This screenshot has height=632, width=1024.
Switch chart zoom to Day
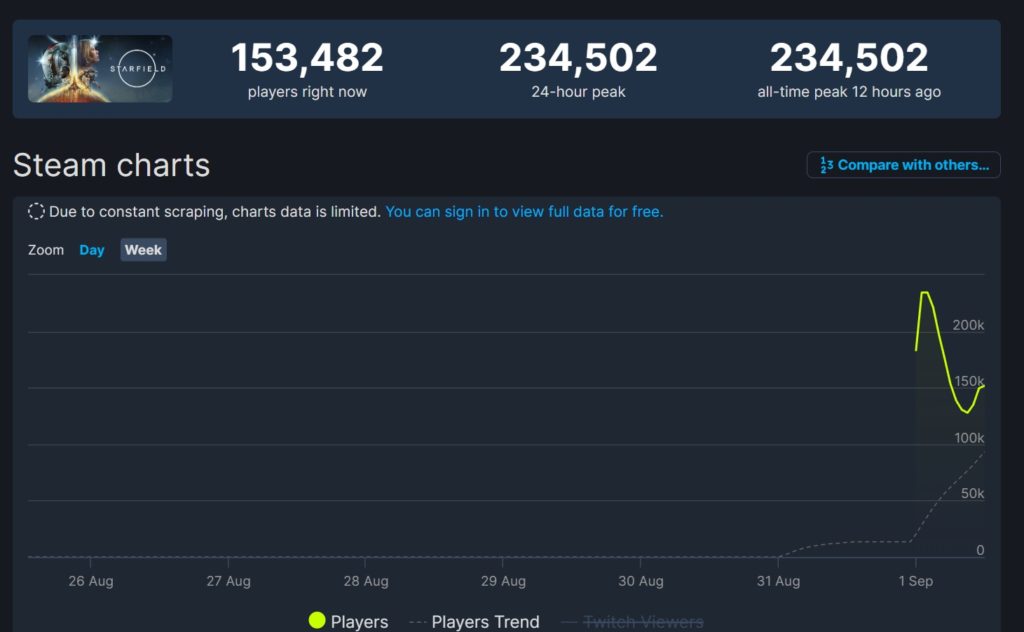coord(91,250)
